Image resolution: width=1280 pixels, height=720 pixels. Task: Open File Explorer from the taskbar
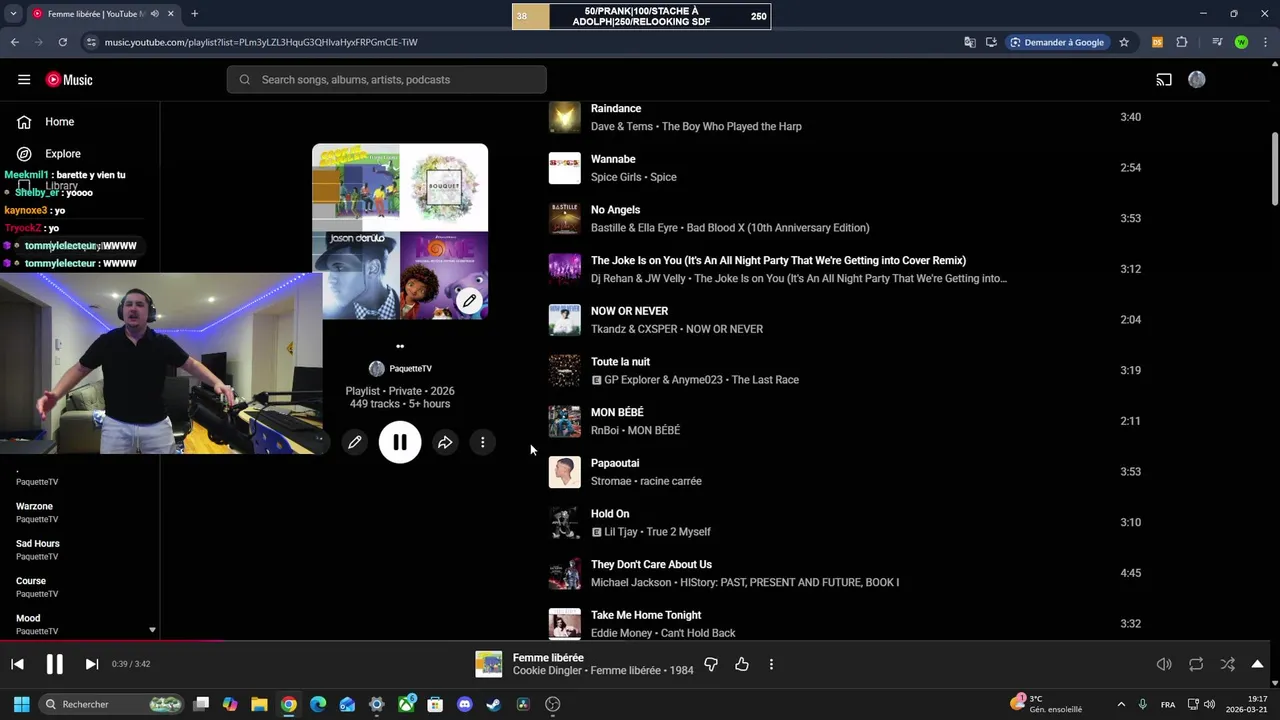pos(259,704)
